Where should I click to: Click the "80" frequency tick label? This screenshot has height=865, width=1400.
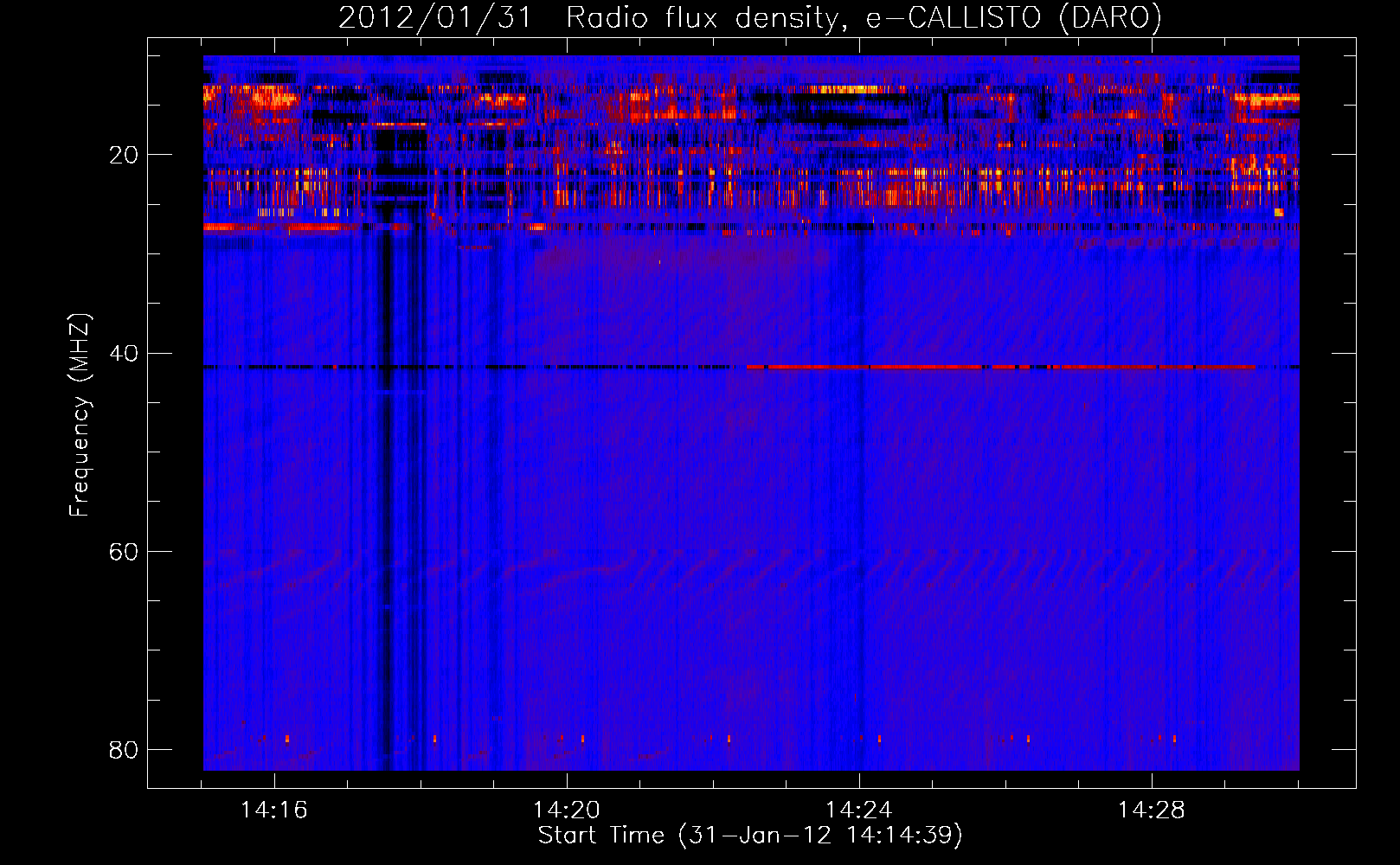[x=124, y=750]
